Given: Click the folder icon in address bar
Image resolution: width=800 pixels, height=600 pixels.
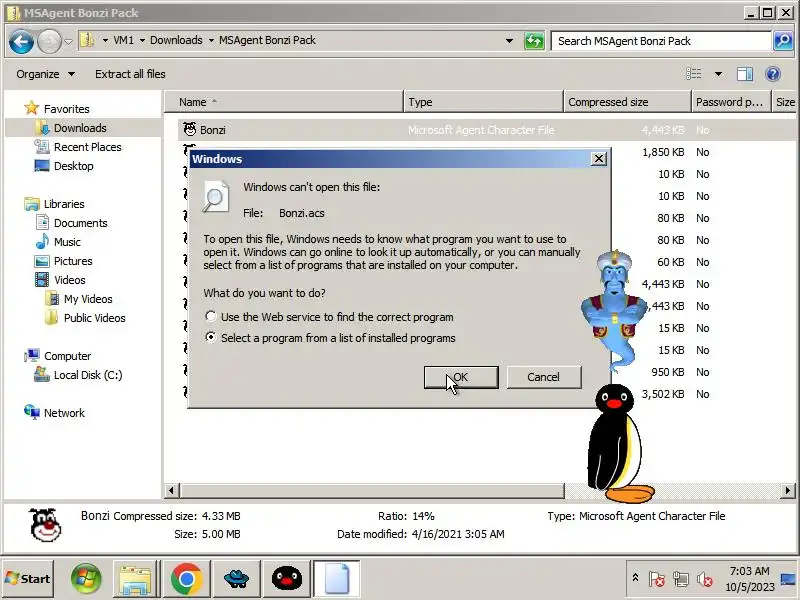Looking at the screenshot, I should pos(87,40).
